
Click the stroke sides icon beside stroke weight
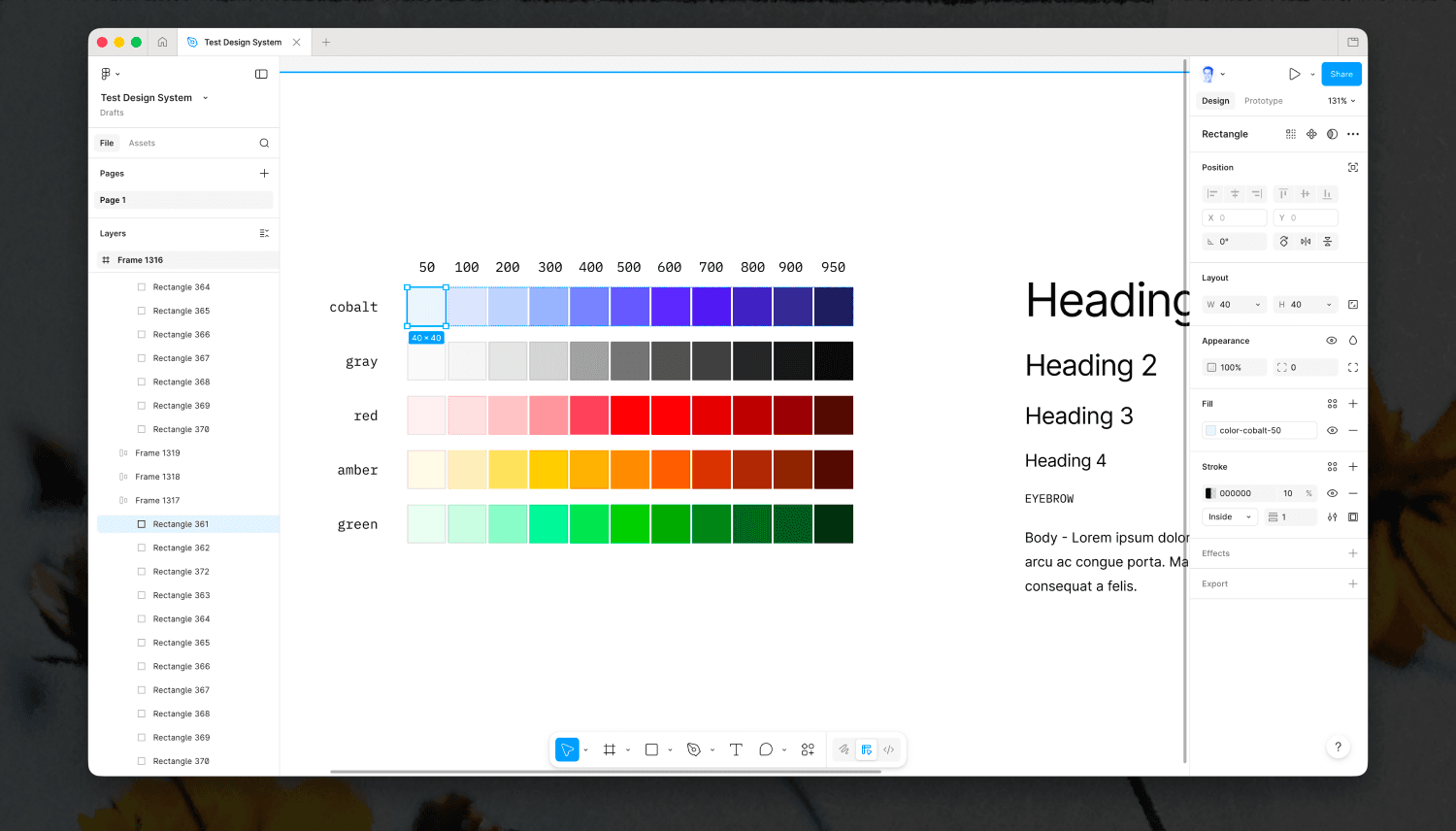(1353, 517)
